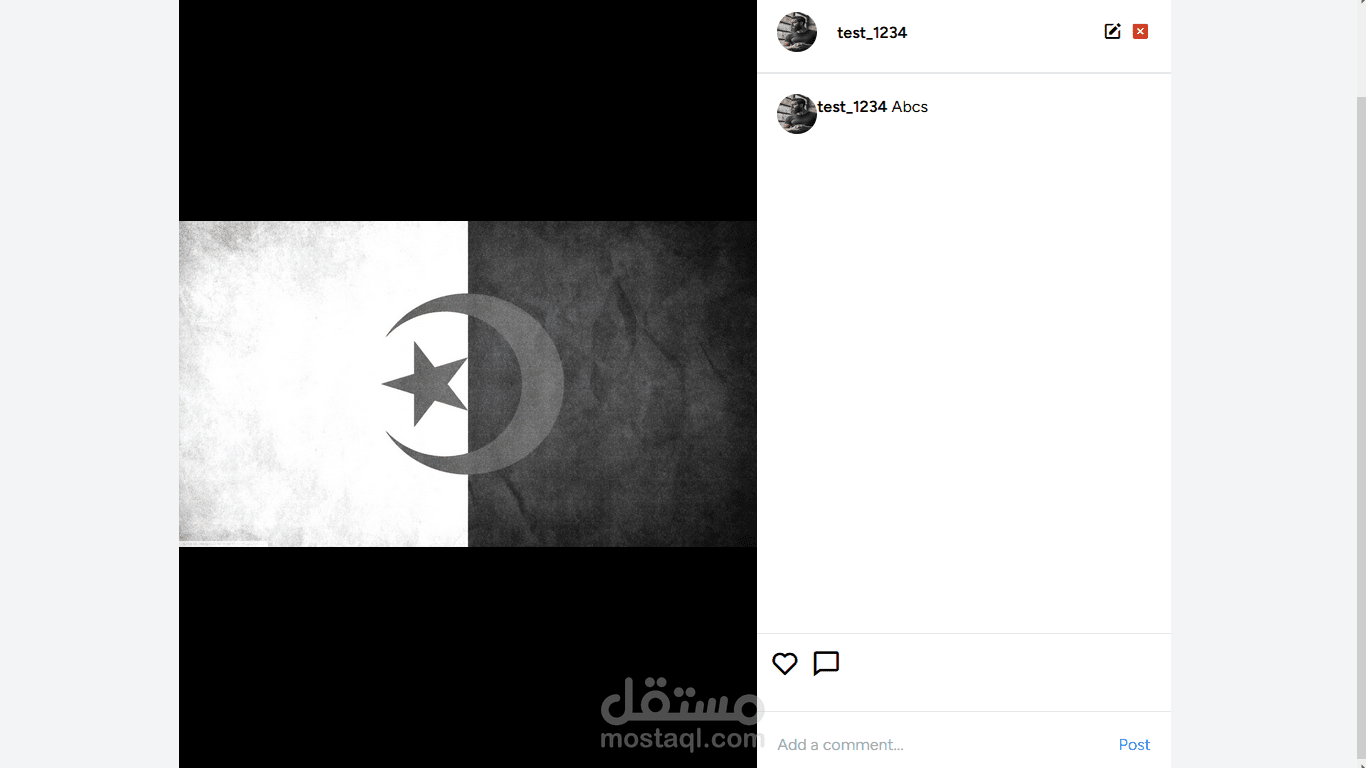This screenshot has width=1366, height=768.
Task: Click the Algerian flag post image
Action: (468, 384)
